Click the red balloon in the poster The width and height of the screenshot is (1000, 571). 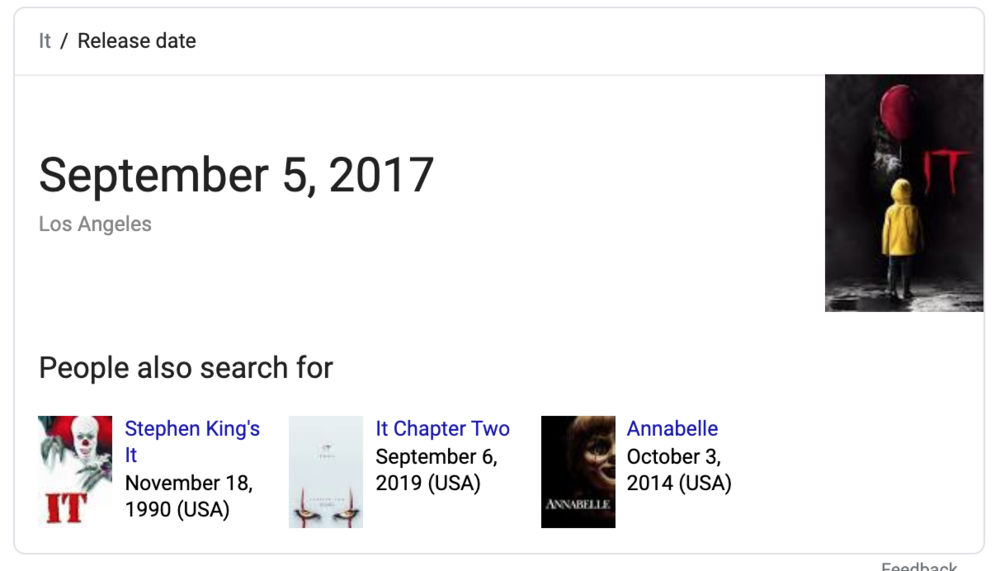tap(900, 112)
